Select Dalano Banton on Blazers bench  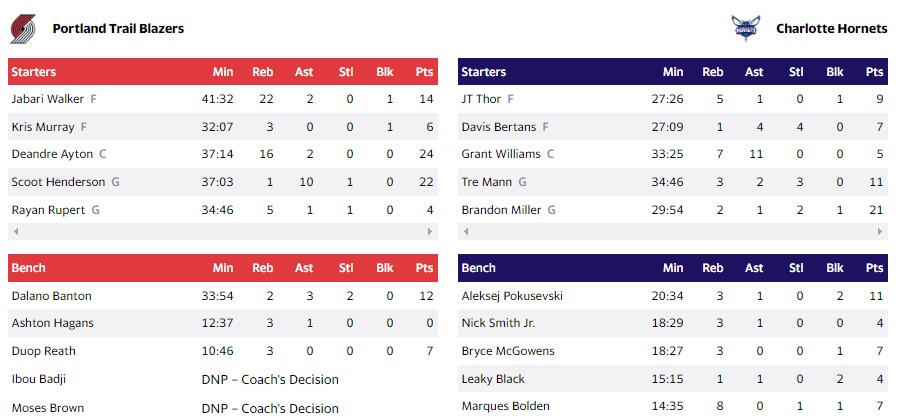pyautogui.click(x=51, y=296)
